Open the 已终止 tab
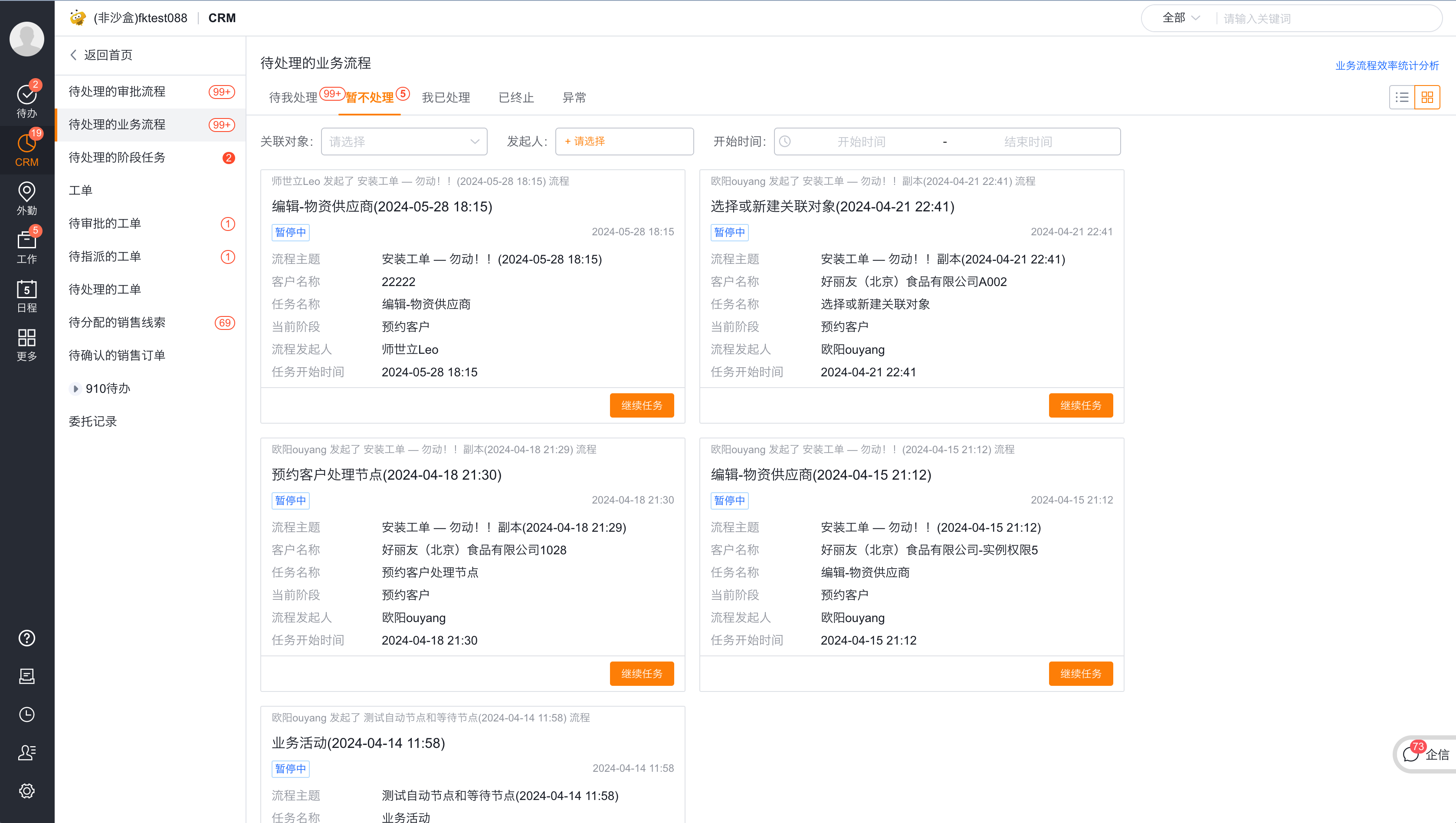This screenshot has width=1456, height=823. 516,97
